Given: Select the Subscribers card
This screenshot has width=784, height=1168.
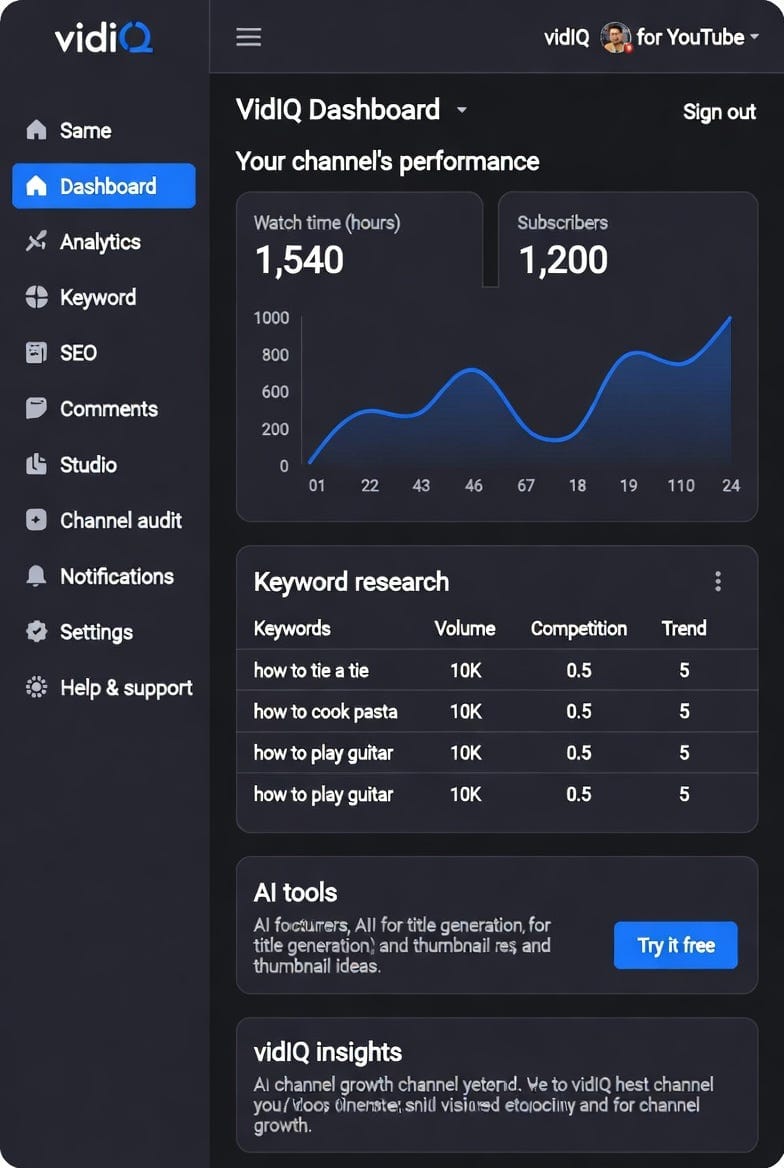Looking at the screenshot, I should pos(628,240).
